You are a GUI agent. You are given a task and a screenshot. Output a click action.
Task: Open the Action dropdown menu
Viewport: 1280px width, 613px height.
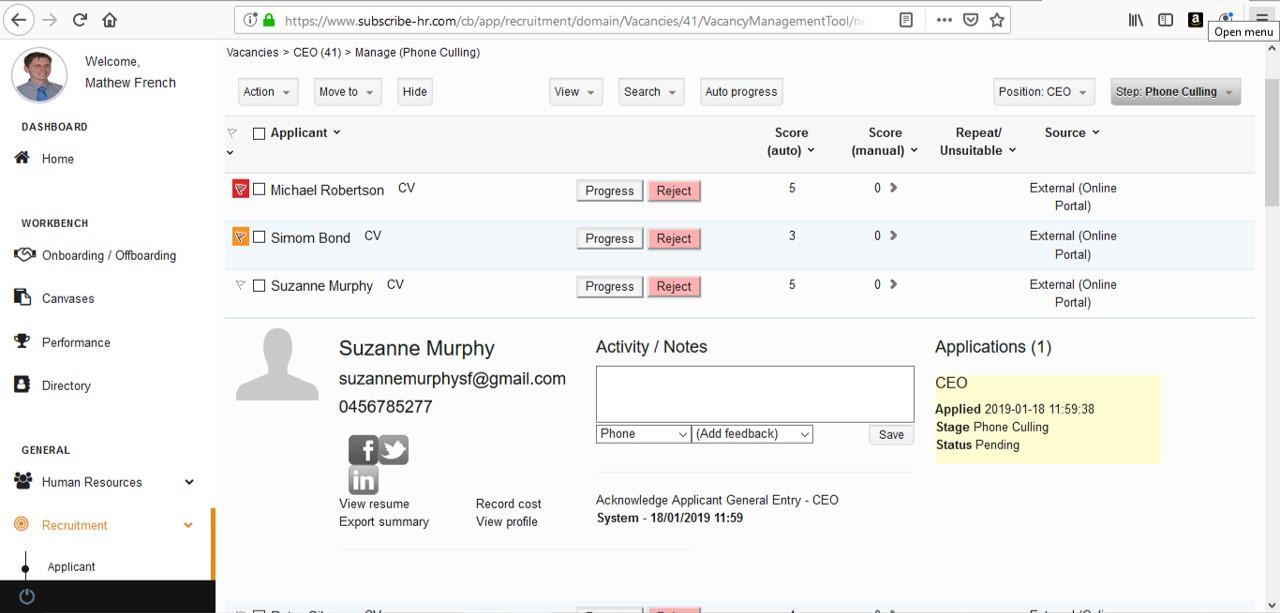pyautogui.click(x=268, y=92)
